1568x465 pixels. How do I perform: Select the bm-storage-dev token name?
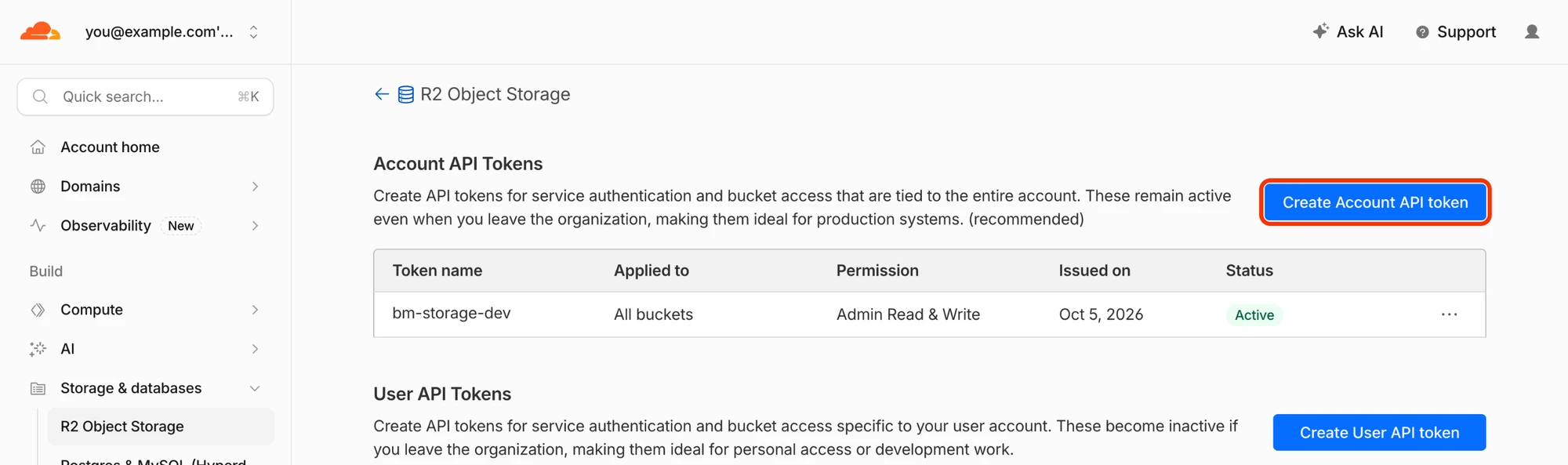click(x=452, y=313)
